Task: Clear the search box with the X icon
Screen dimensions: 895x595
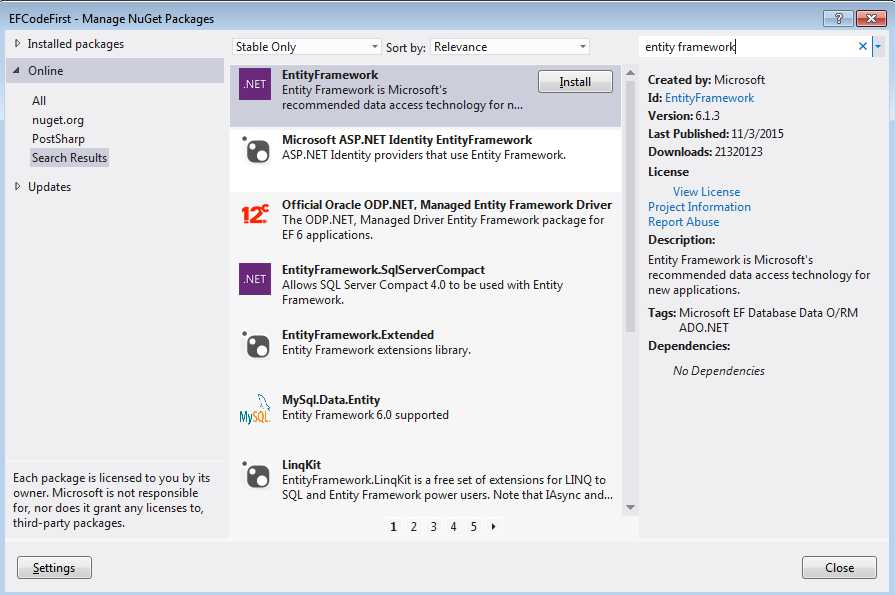Action: pyautogui.click(x=862, y=47)
